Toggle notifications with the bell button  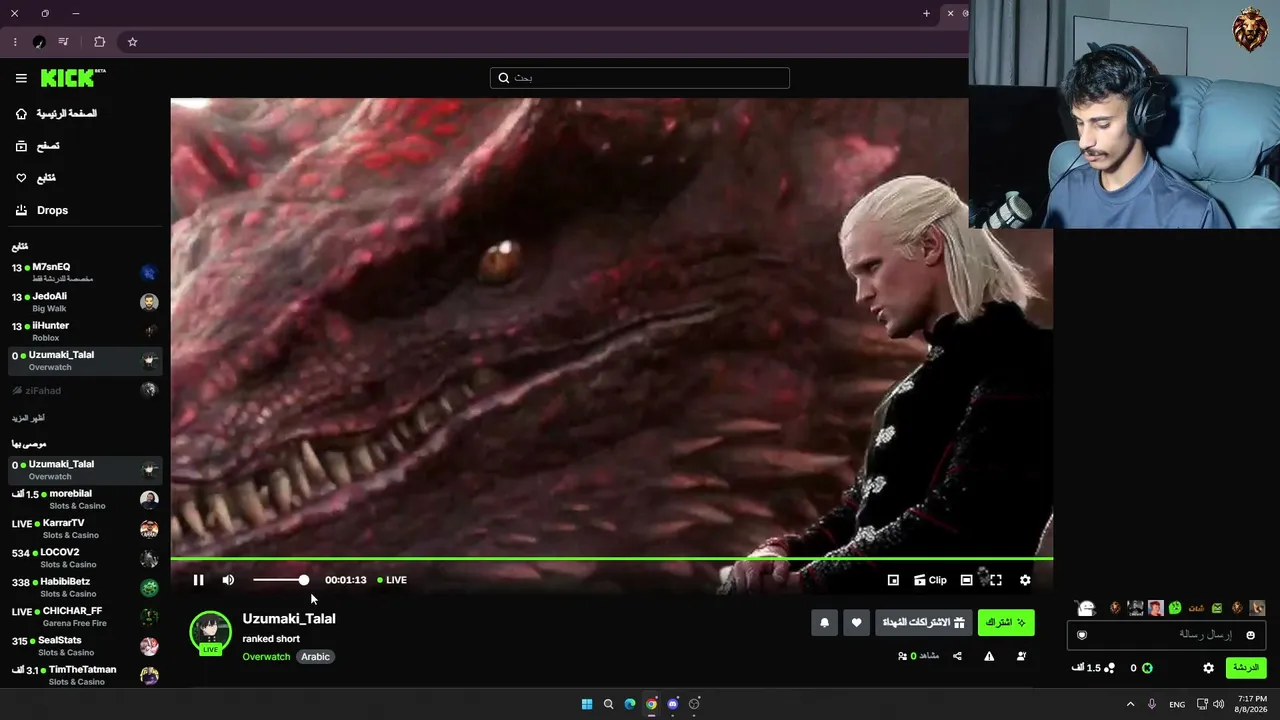[x=824, y=623]
